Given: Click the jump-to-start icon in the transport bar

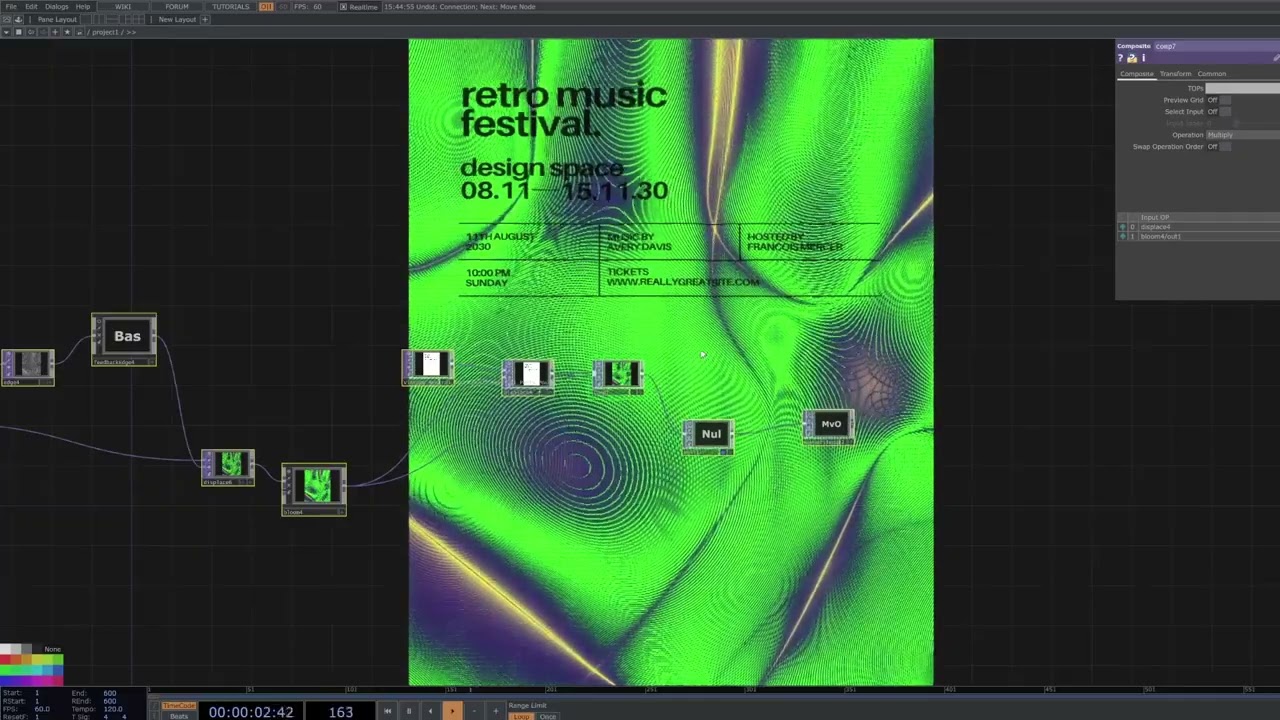Looking at the screenshot, I should point(388,710).
